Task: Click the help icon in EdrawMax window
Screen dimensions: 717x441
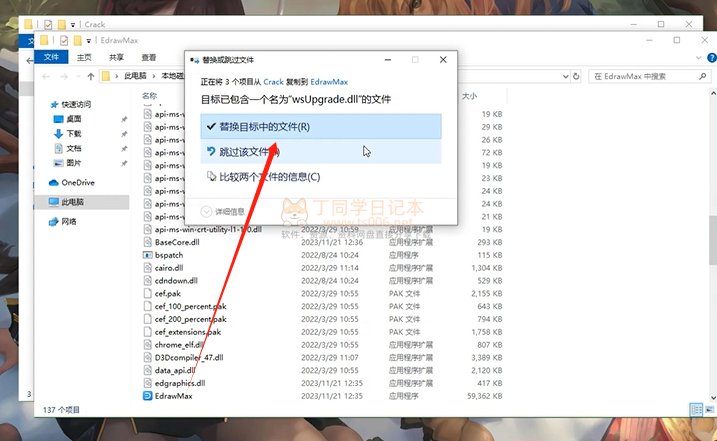Action: coord(712,58)
